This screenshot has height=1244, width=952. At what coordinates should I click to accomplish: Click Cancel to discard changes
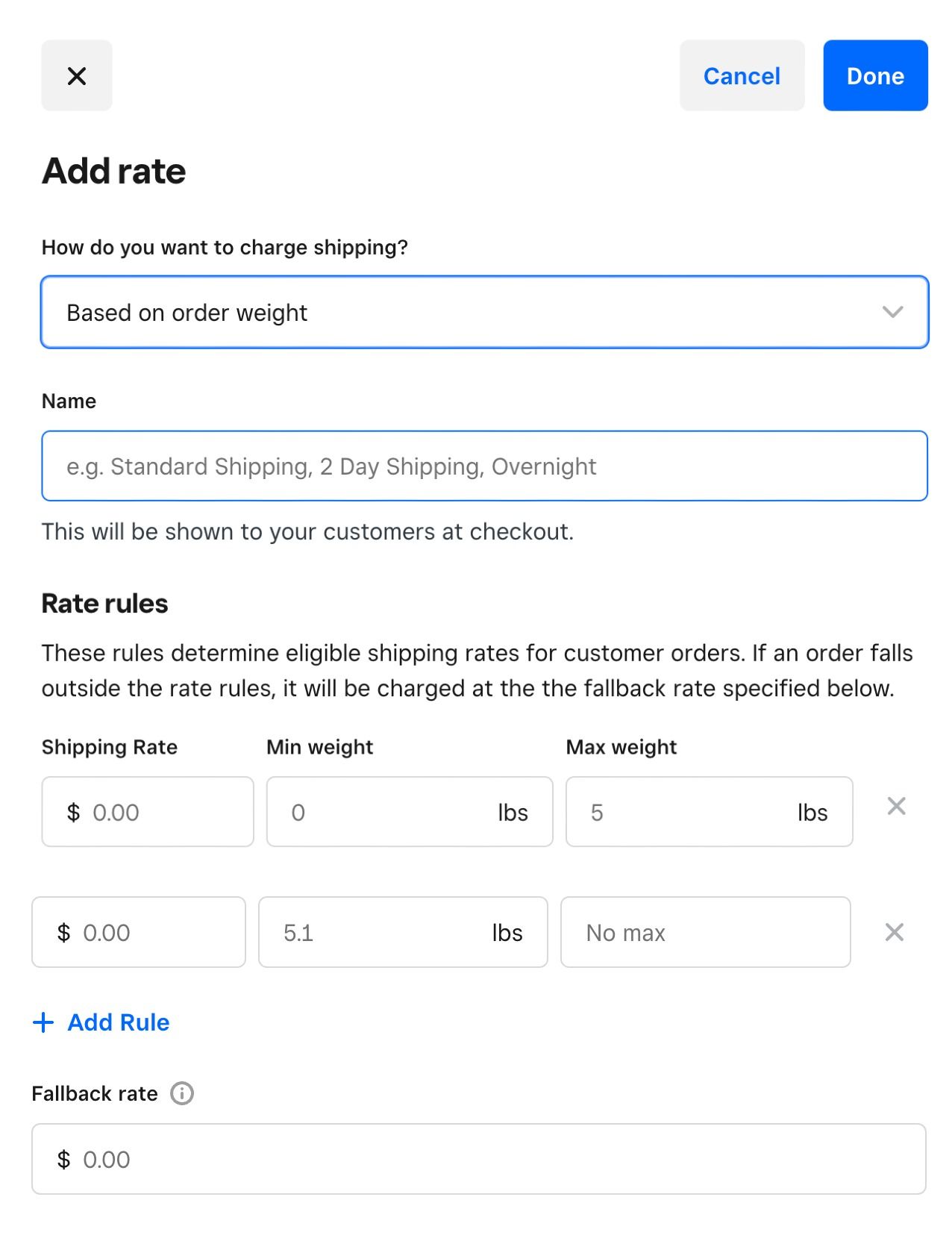[x=741, y=75]
